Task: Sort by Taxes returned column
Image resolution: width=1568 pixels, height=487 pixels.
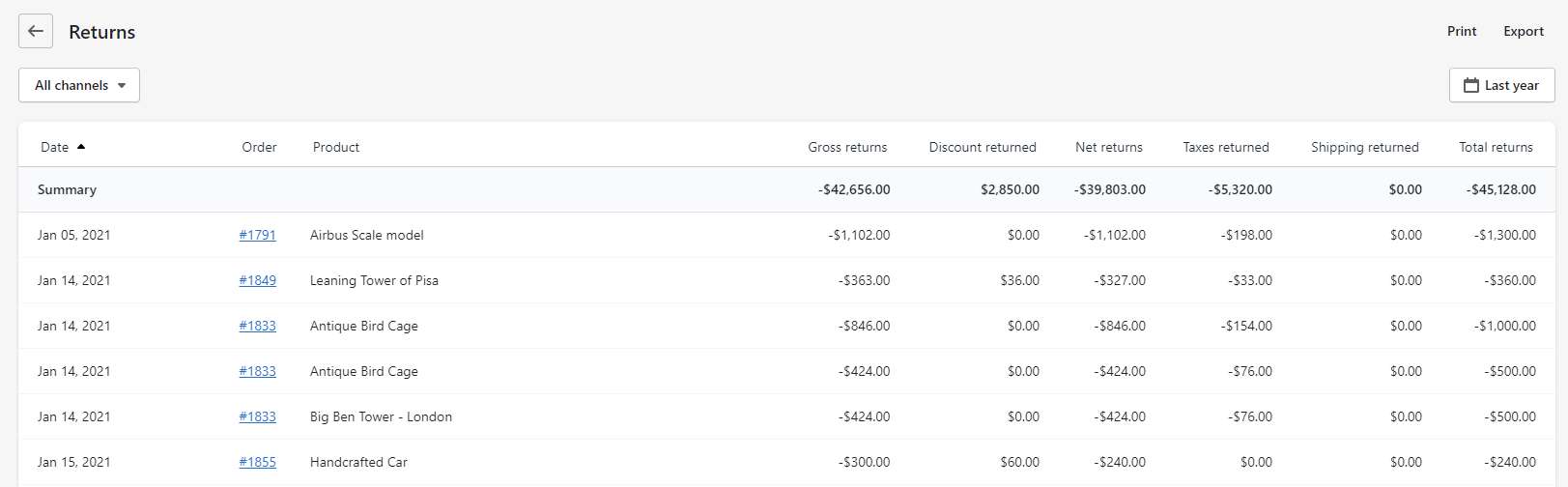Action: pyautogui.click(x=1226, y=147)
